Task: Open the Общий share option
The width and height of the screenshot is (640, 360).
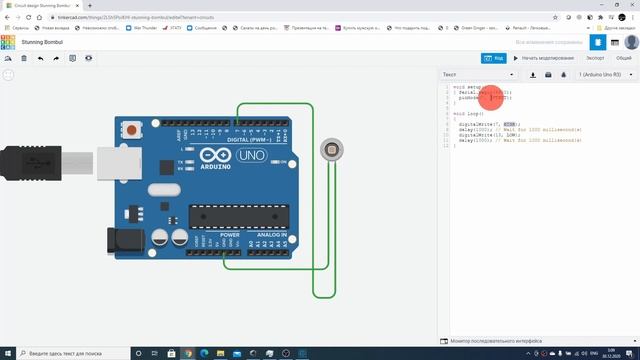Action: [x=623, y=58]
